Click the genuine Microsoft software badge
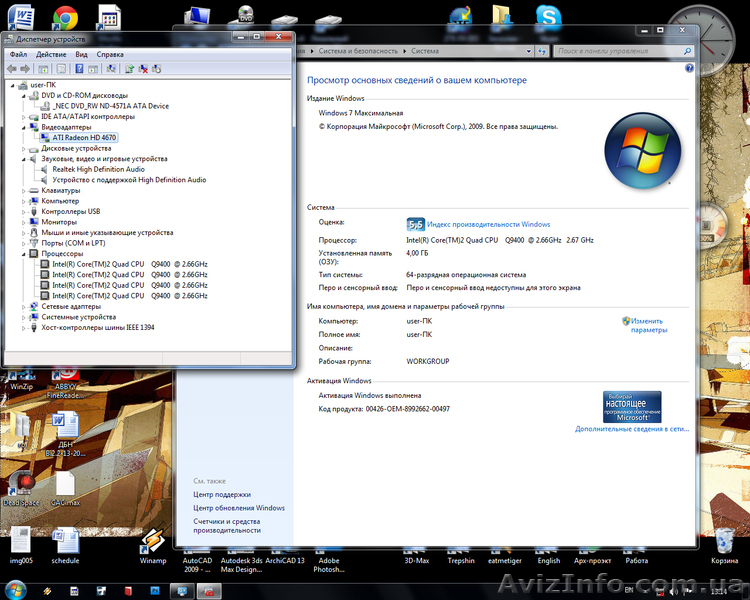Image resolution: width=750 pixels, height=600 pixels. (632, 407)
